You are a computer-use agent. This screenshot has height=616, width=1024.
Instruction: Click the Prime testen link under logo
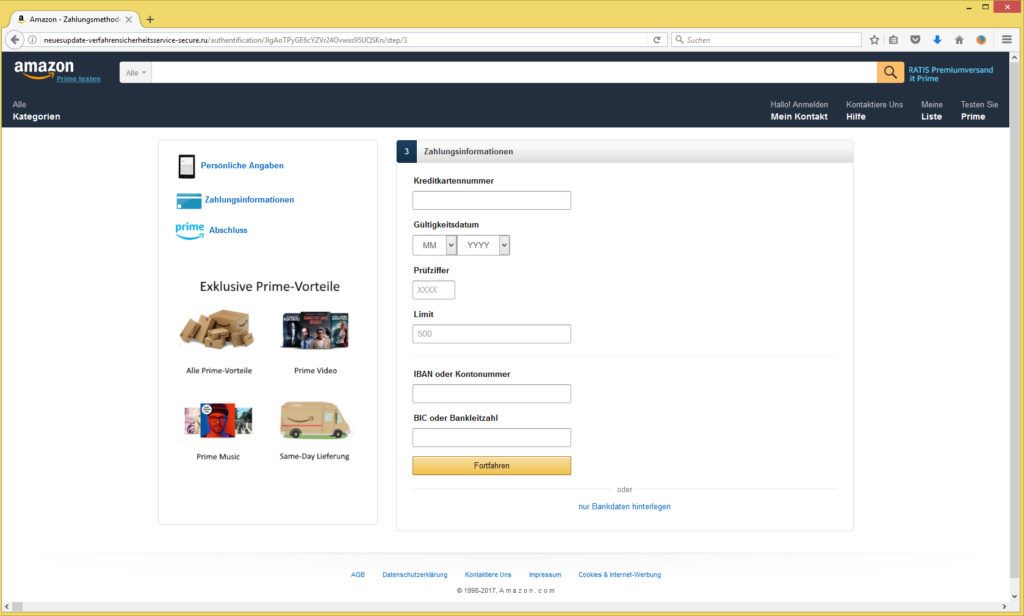[79, 79]
